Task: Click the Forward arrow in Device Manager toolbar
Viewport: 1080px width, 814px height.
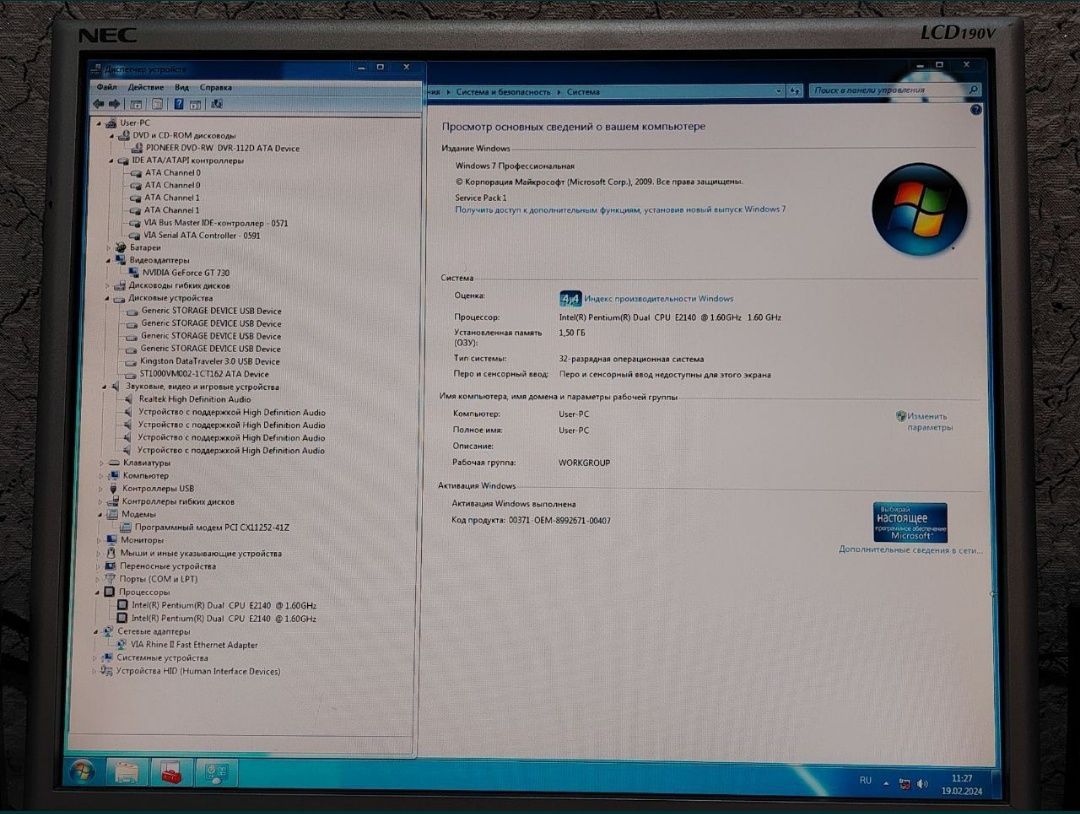Action: (x=114, y=104)
